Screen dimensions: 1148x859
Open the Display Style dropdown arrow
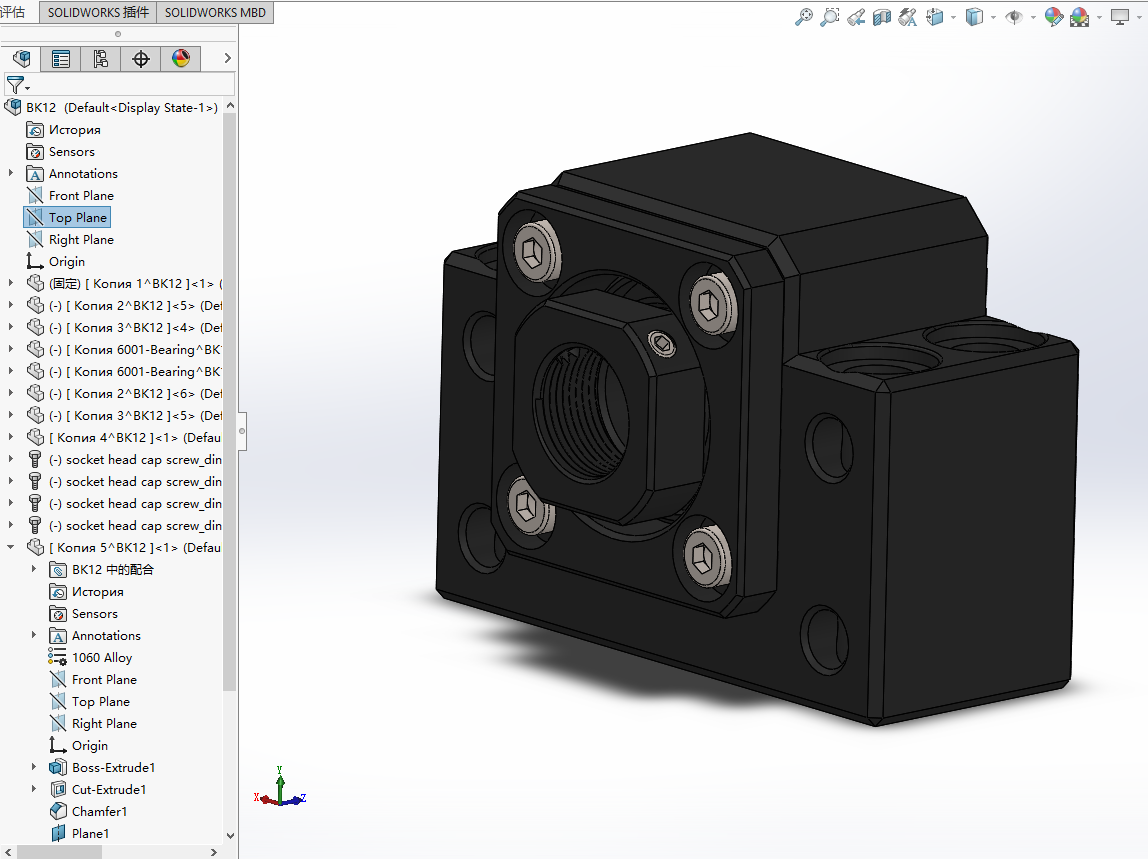pyautogui.click(x=993, y=18)
